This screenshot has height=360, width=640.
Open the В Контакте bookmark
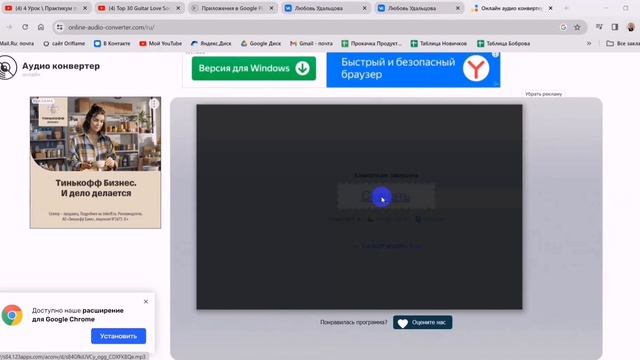tap(112, 43)
